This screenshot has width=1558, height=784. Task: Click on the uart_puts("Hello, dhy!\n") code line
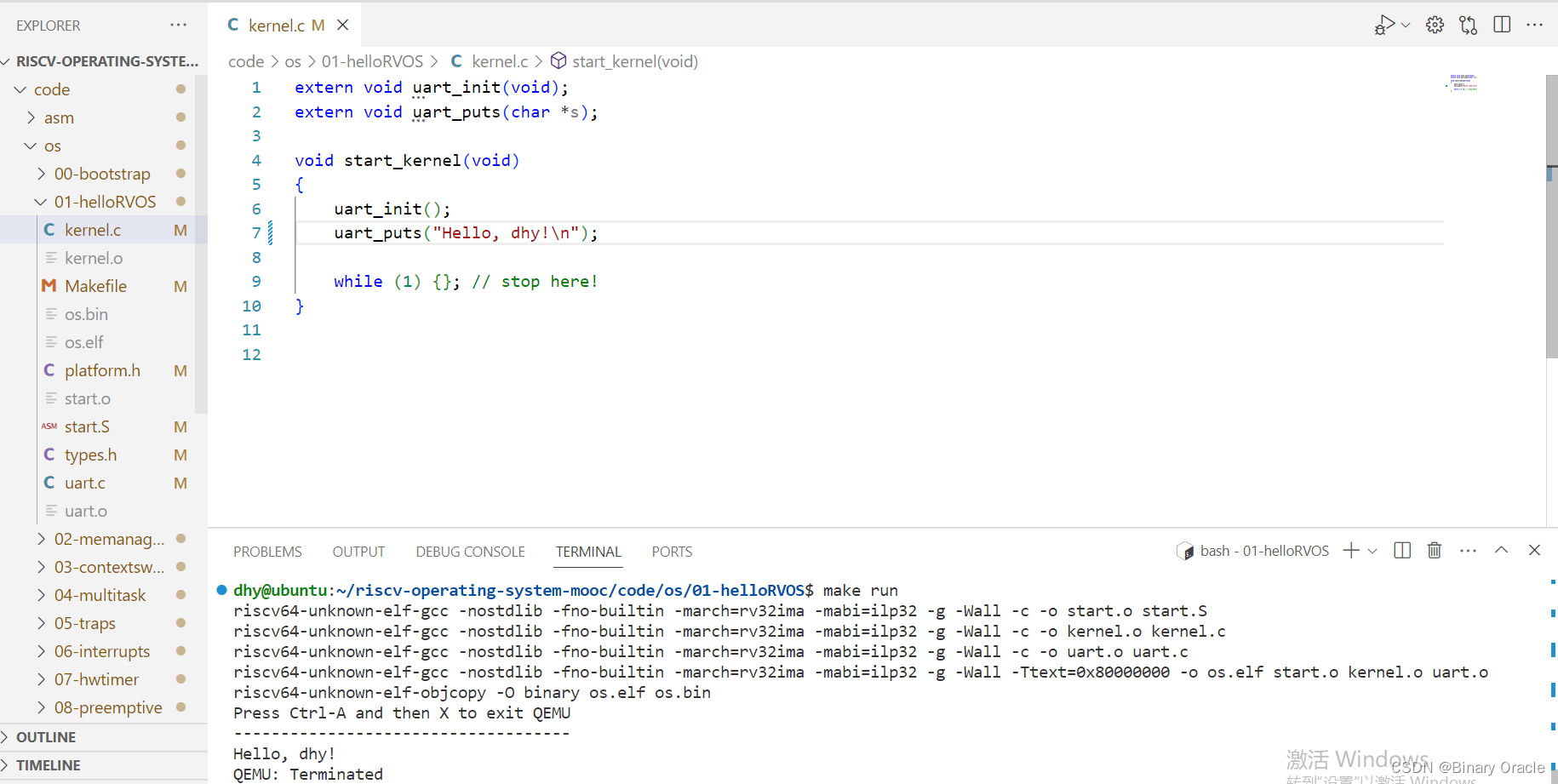coord(466,233)
